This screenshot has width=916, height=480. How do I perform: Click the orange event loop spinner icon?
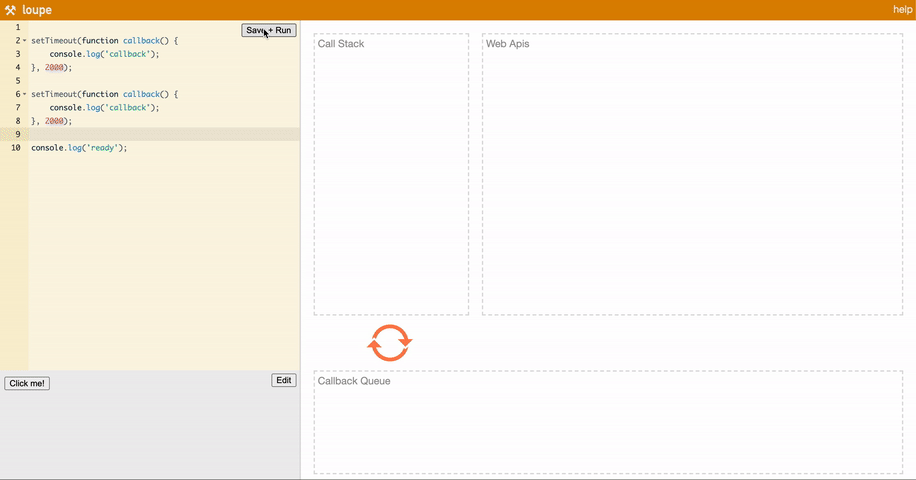pos(390,343)
